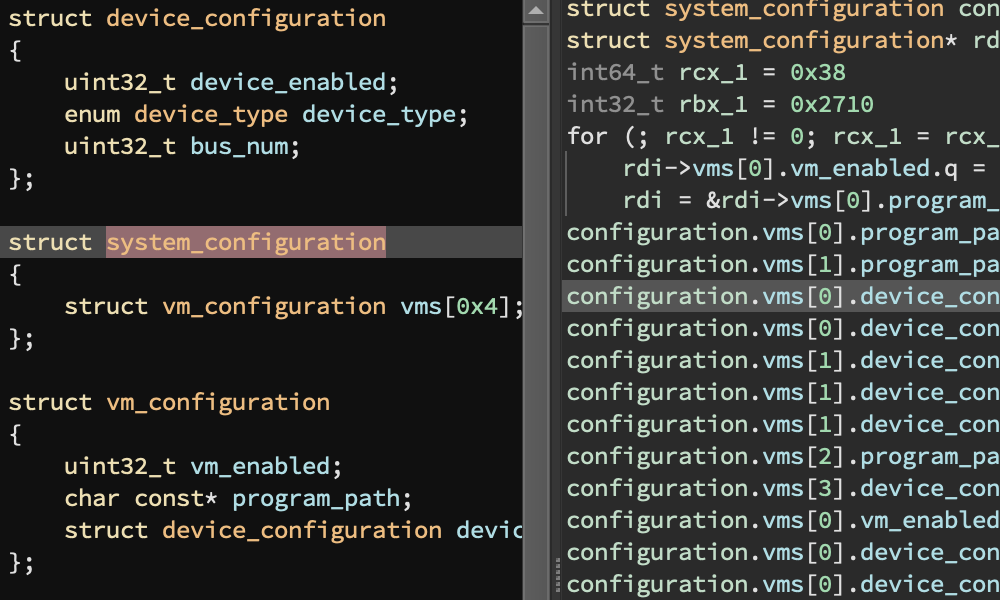Click the configuration.vms[0].vm_enabled line
The width and height of the screenshot is (1000, 600).
783,520
